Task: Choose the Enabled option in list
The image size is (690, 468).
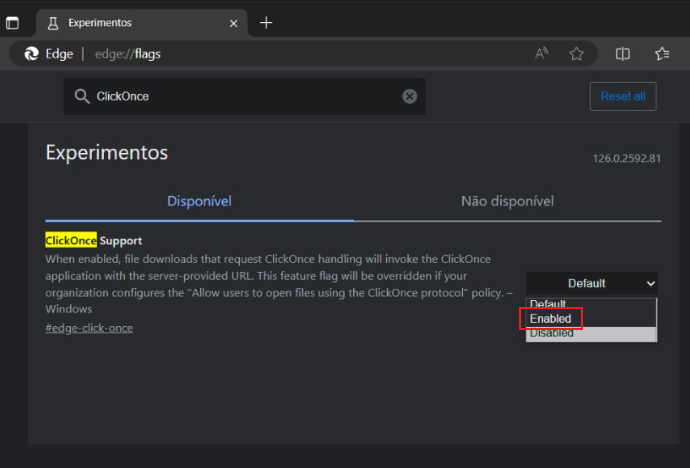Action: (x=591, y=318)
